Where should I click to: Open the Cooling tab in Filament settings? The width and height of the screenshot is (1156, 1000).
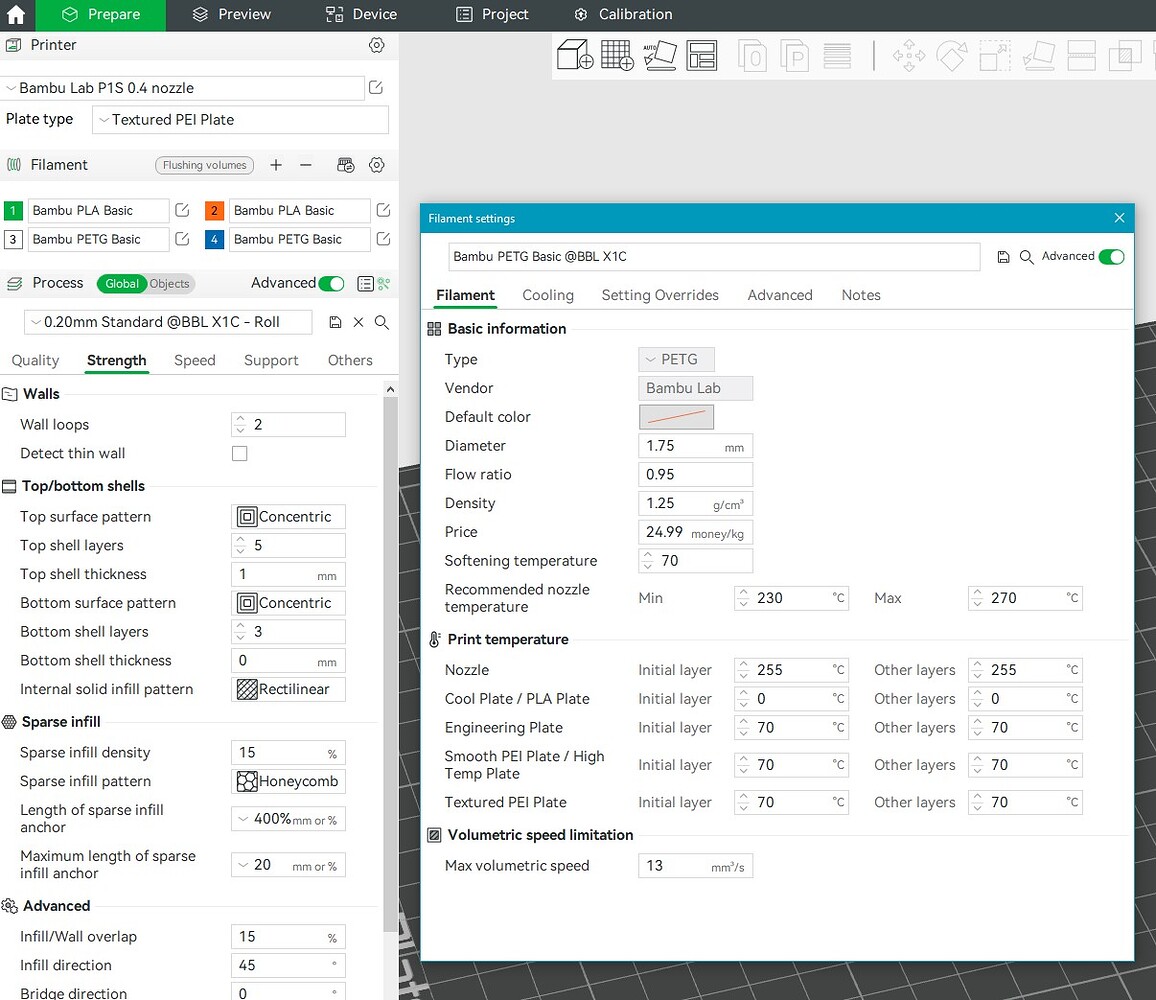click(x=548, y=295)
